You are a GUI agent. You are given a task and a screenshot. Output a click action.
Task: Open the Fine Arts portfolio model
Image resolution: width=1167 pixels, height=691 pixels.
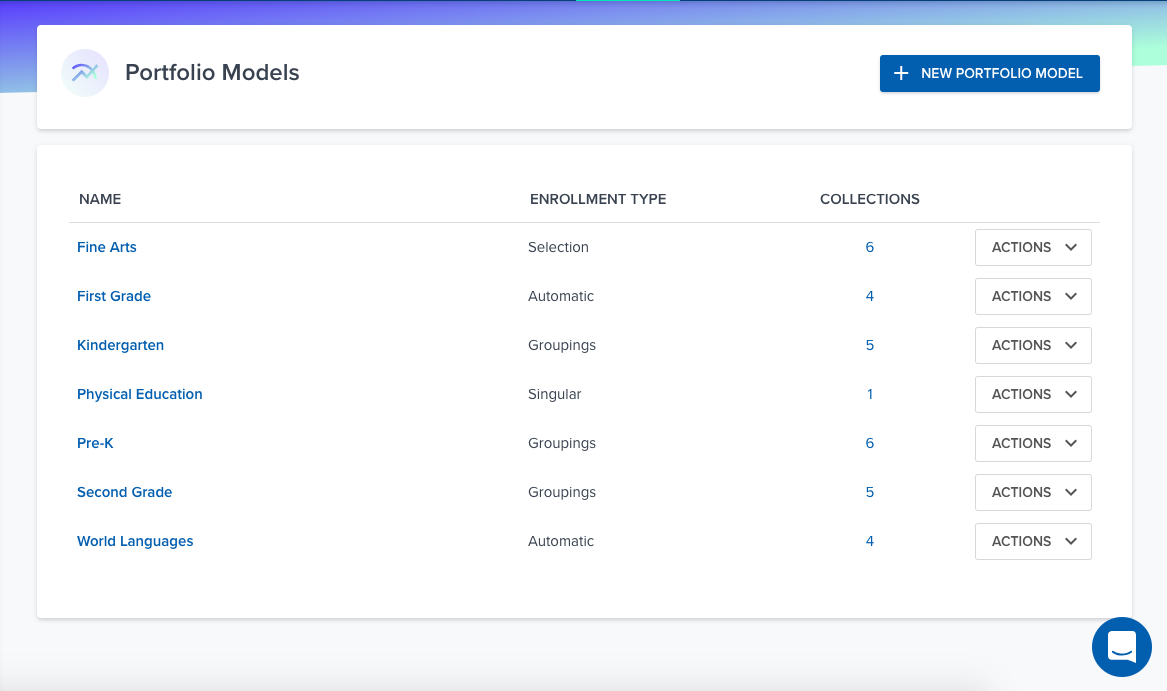tap(107, 247)
